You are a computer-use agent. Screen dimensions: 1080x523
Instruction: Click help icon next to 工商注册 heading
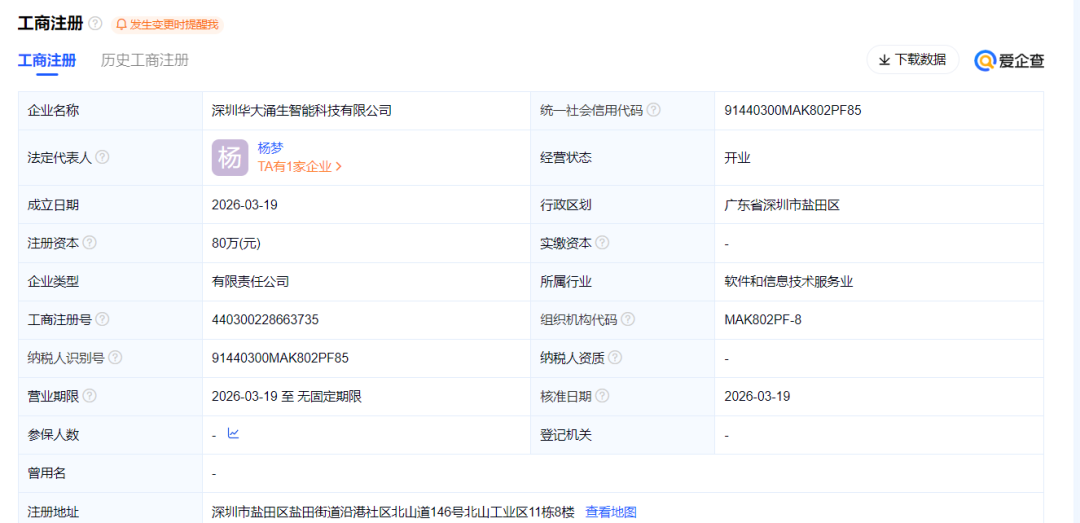(x=95, y=23)
